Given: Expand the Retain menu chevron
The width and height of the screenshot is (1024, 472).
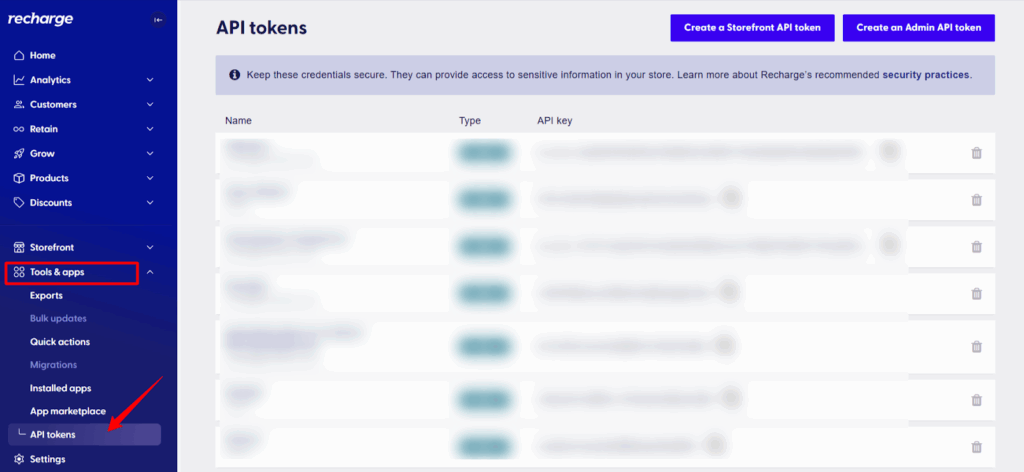Looking at the screenshot, I should [x=150, y=129].
